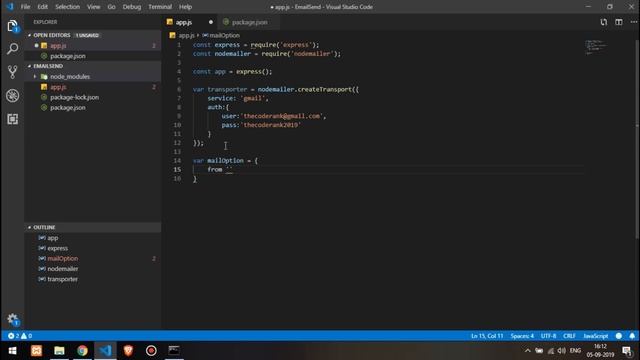Open the View menu

click(93, 7)
